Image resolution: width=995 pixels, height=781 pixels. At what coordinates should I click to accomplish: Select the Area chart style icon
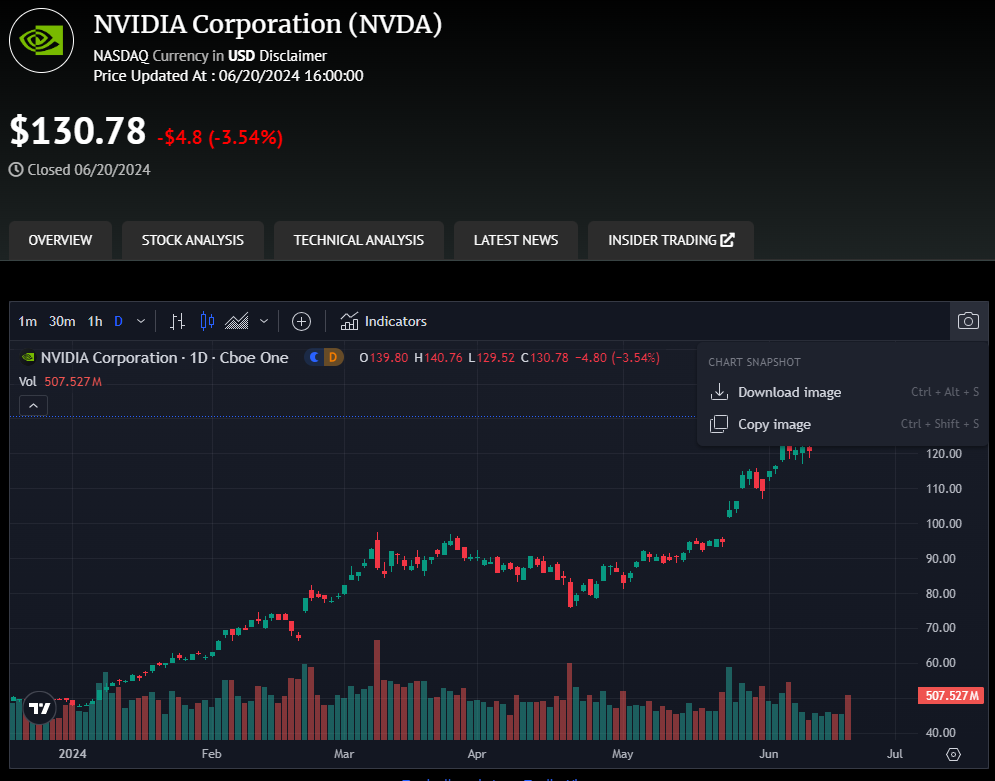coord(237,321)
